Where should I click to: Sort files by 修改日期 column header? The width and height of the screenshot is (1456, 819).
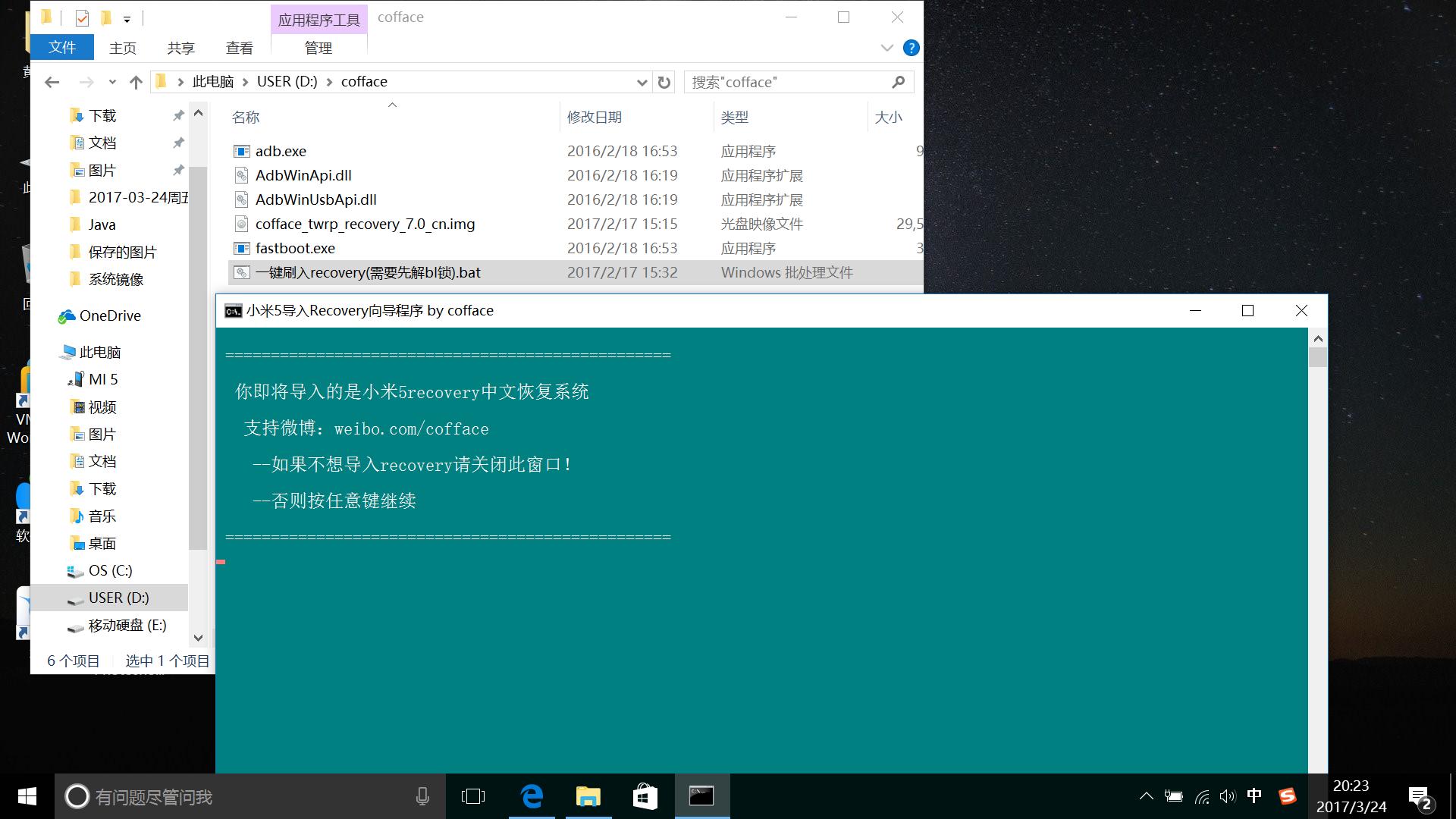595,117
